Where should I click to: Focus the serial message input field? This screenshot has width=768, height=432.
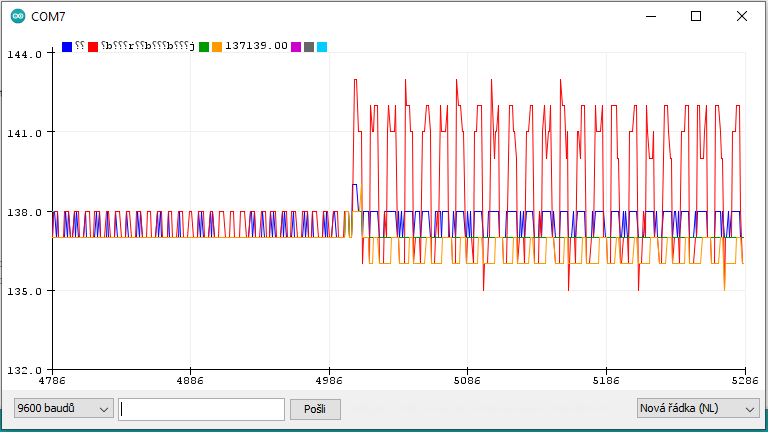[201, 408]
